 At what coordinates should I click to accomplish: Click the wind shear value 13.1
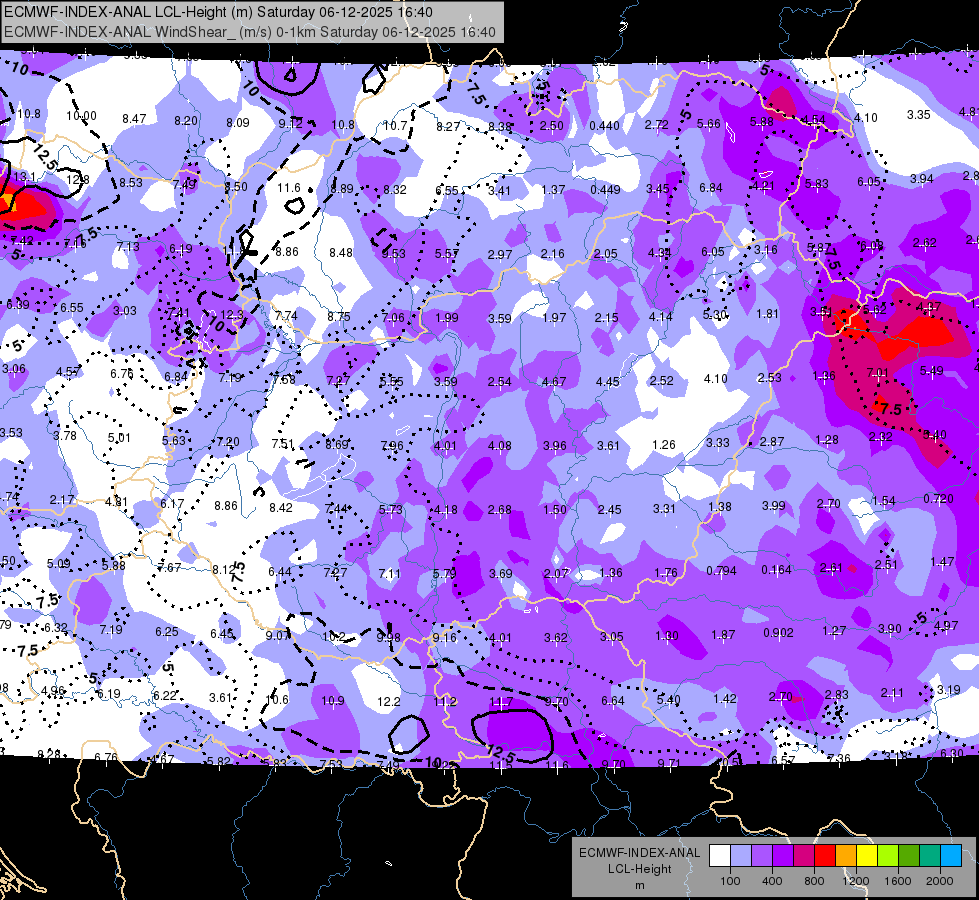click(x=24, y=177)
